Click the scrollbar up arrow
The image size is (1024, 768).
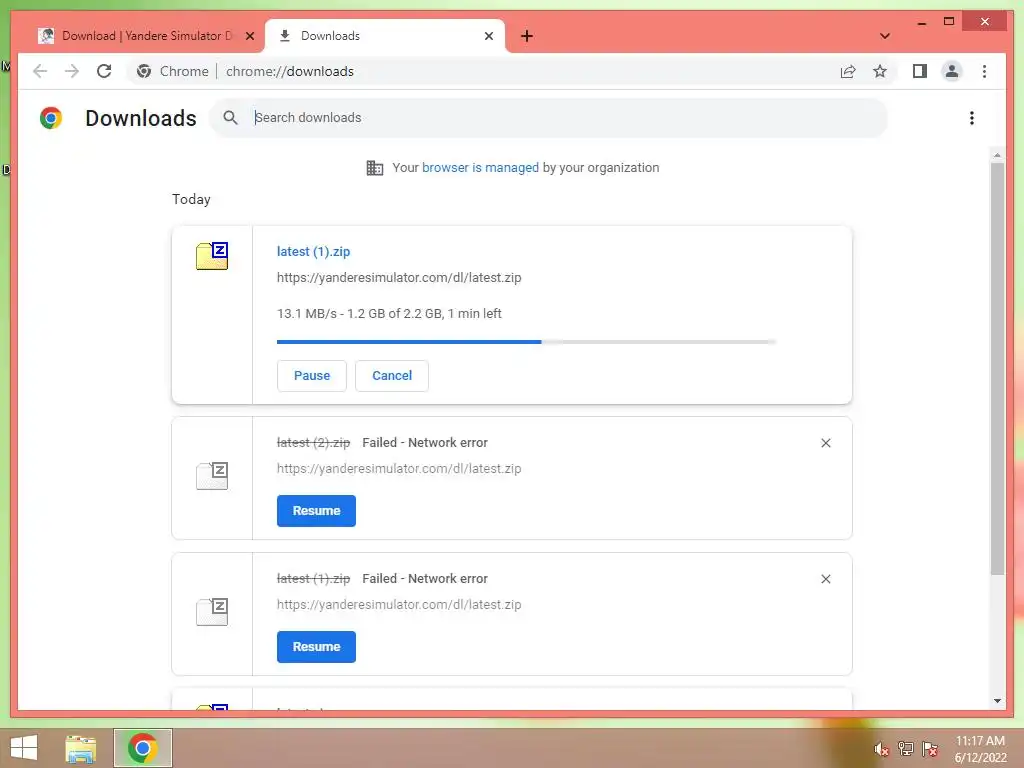click(x=997, y=155)
